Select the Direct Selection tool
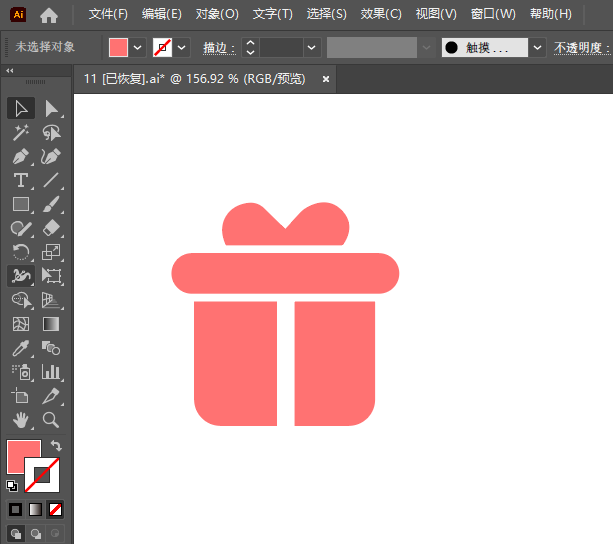 [51, 108]
